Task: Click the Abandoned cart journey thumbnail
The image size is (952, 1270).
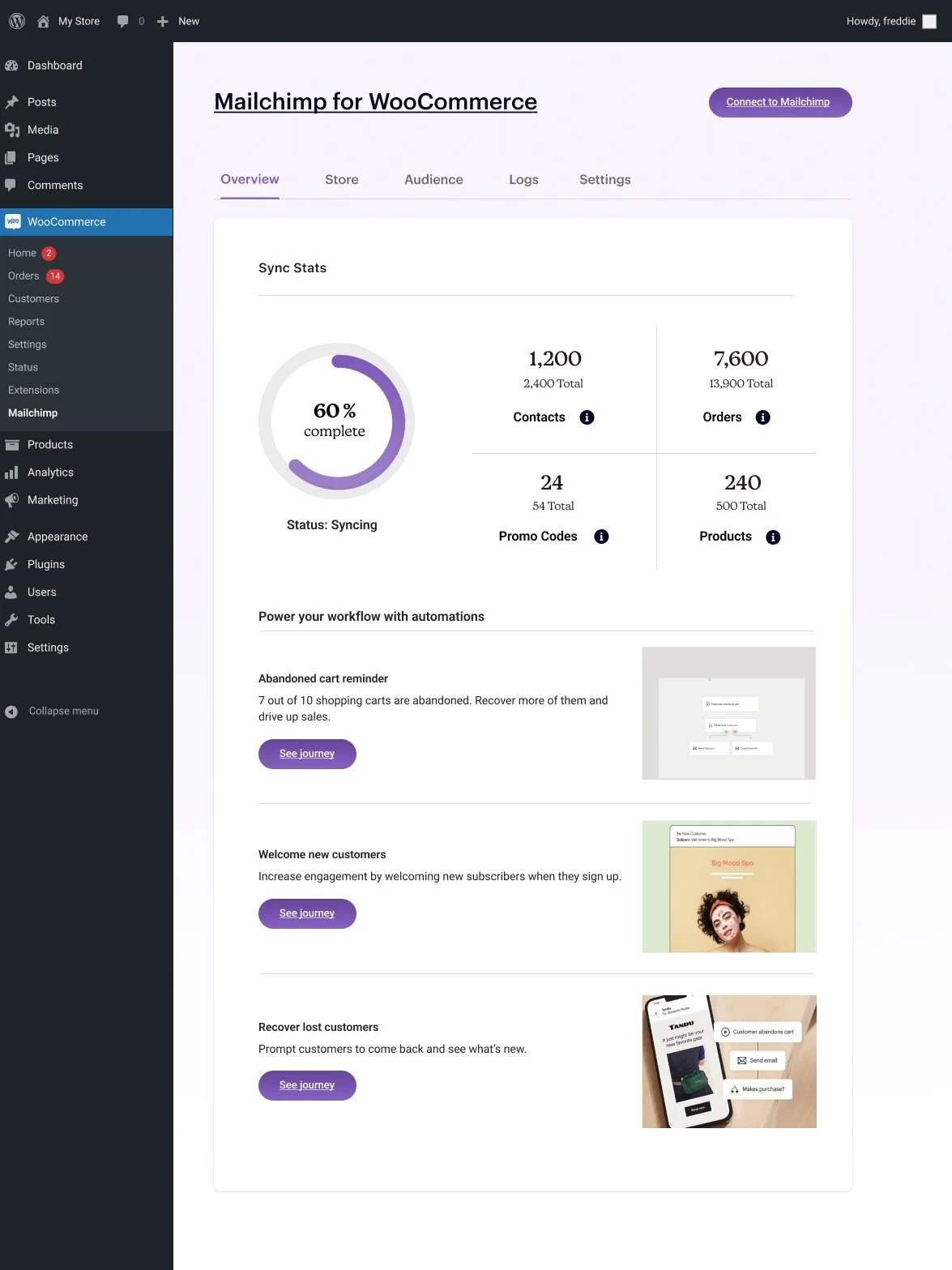Action: [x=728, y=713]
